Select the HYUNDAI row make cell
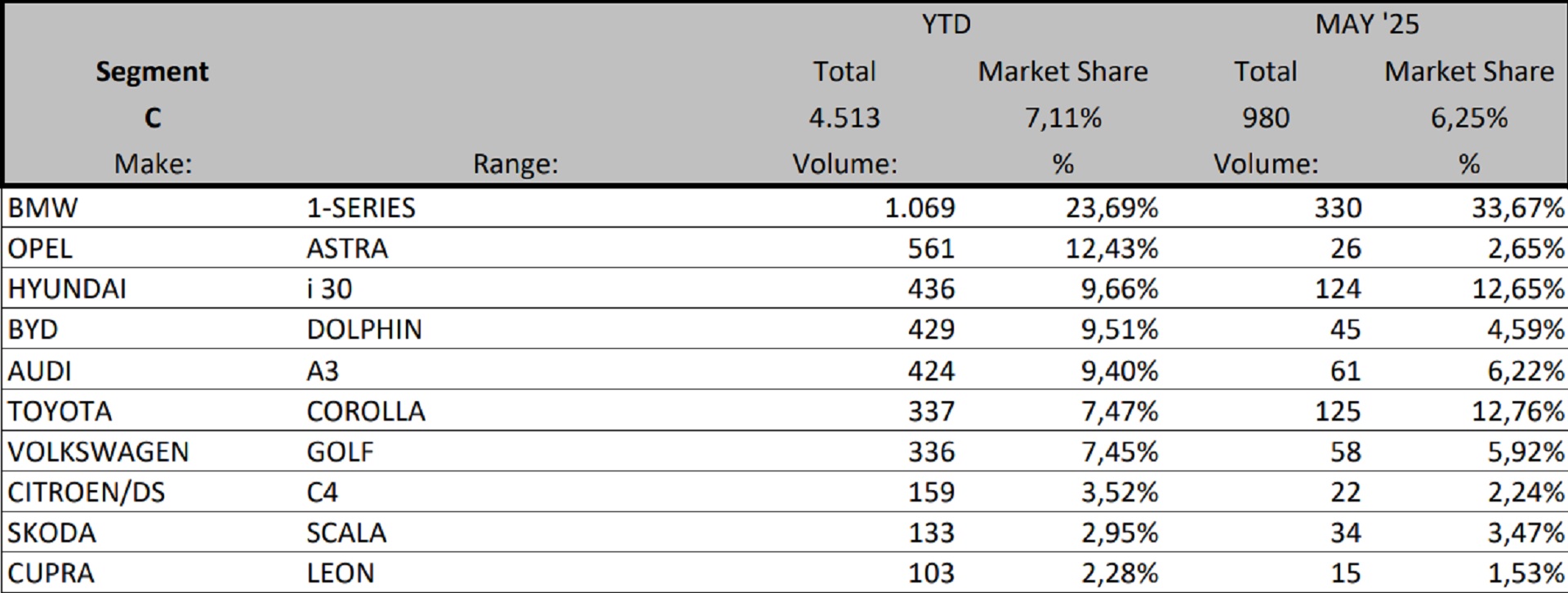The width and height of the screenshot is (1568, 593). pos(67,289)
